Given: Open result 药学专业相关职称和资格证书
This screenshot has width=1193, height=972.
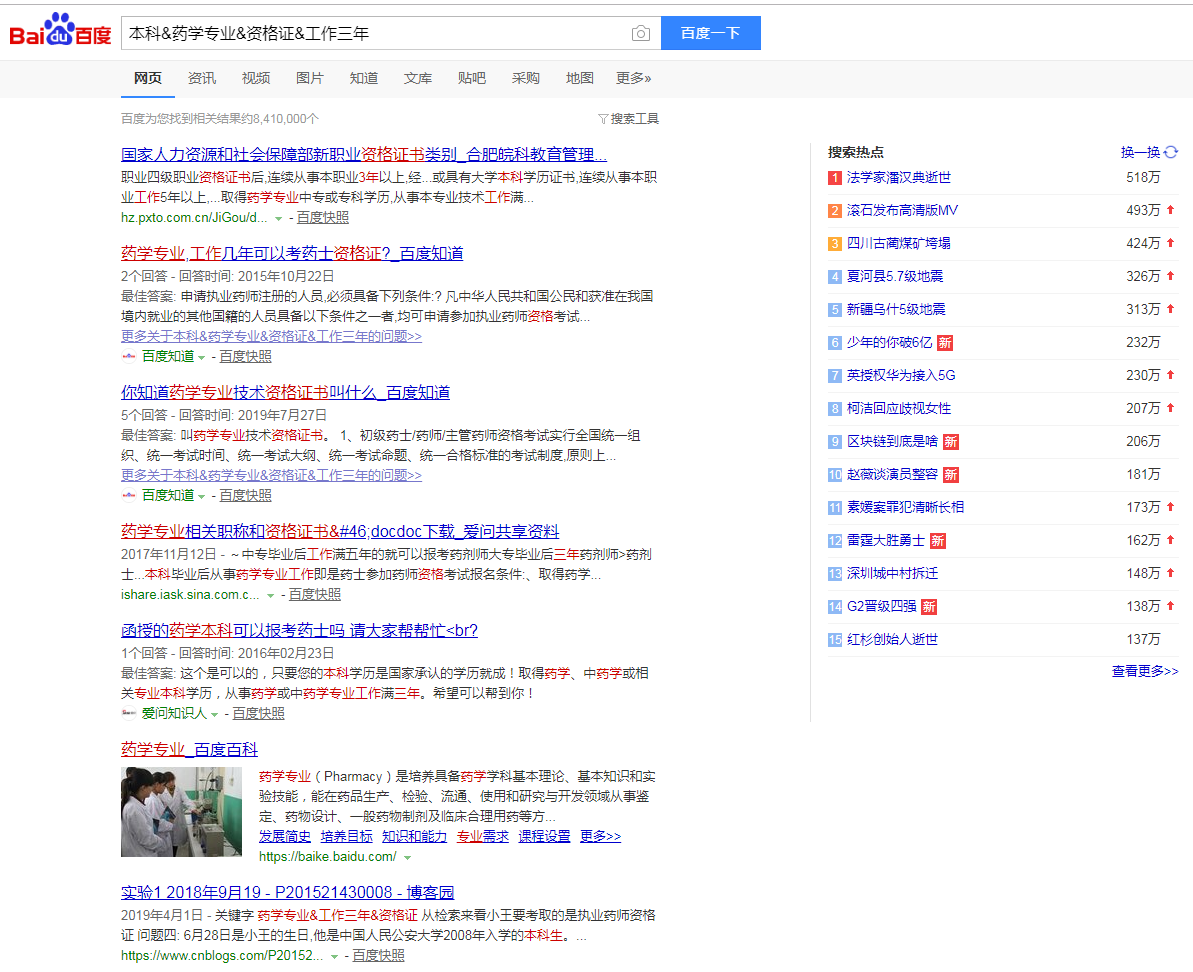Looking at the screenshot, I should [x=340, y=532].
